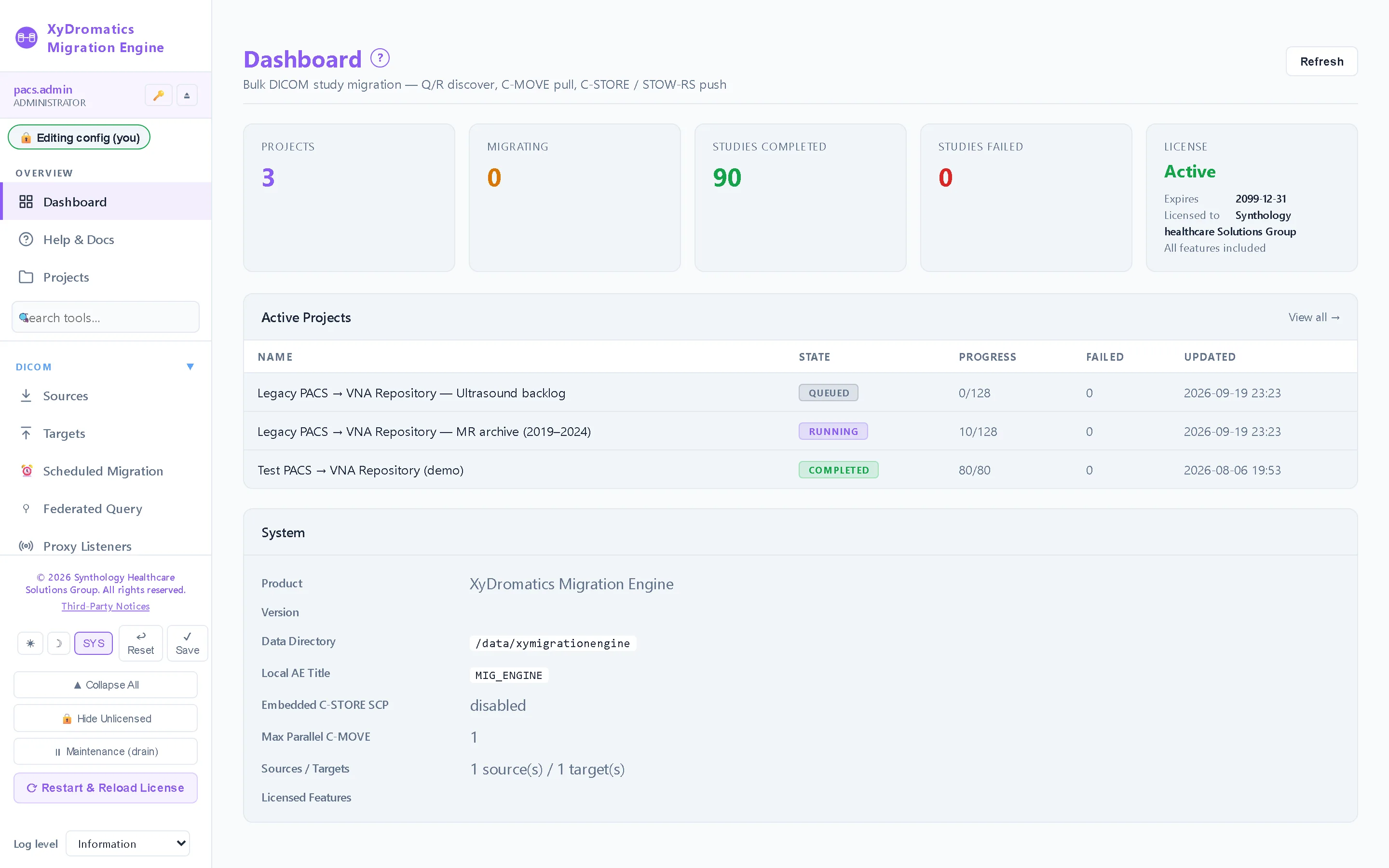1389x868 pixels.
Task: Click progress value 80/80
Action: click(x=974, y=470)
